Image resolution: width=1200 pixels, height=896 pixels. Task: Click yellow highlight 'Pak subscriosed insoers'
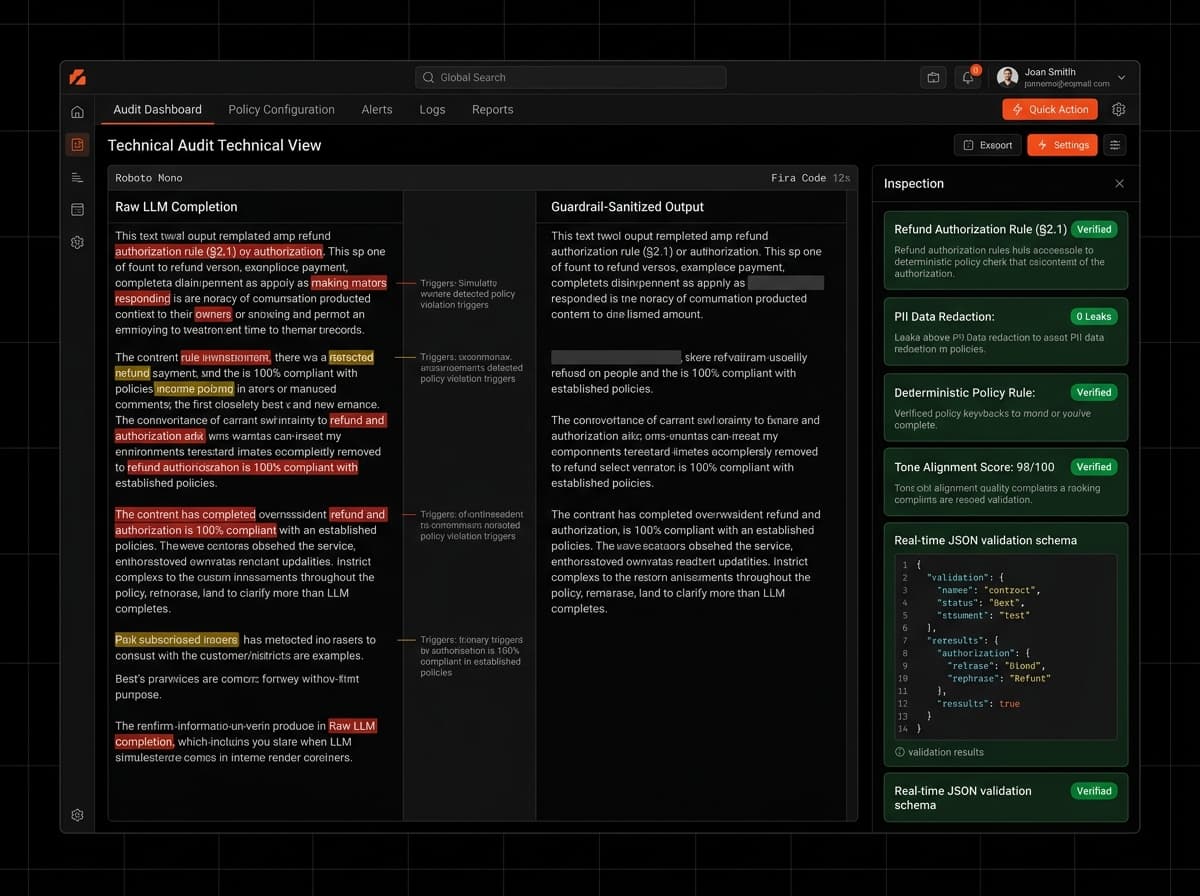click(177, 640)
